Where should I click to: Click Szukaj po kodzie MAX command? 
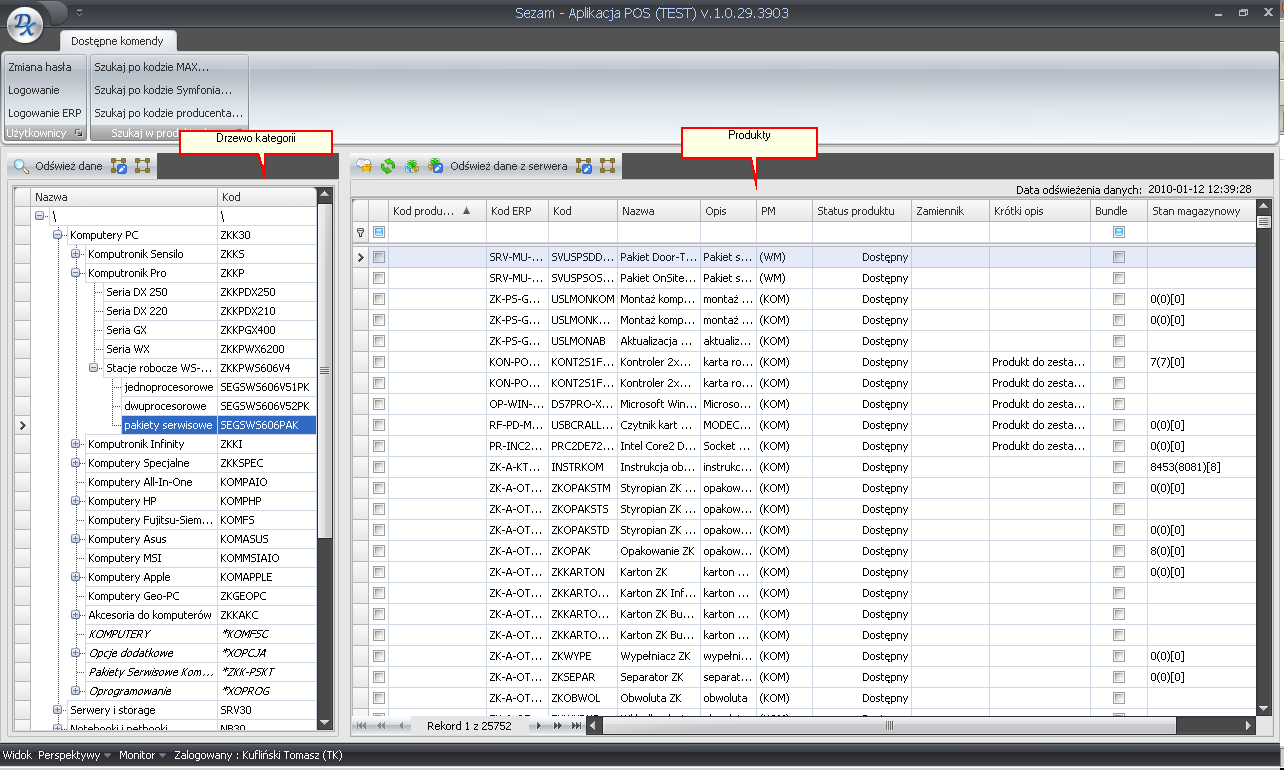(x=152, y=67)
